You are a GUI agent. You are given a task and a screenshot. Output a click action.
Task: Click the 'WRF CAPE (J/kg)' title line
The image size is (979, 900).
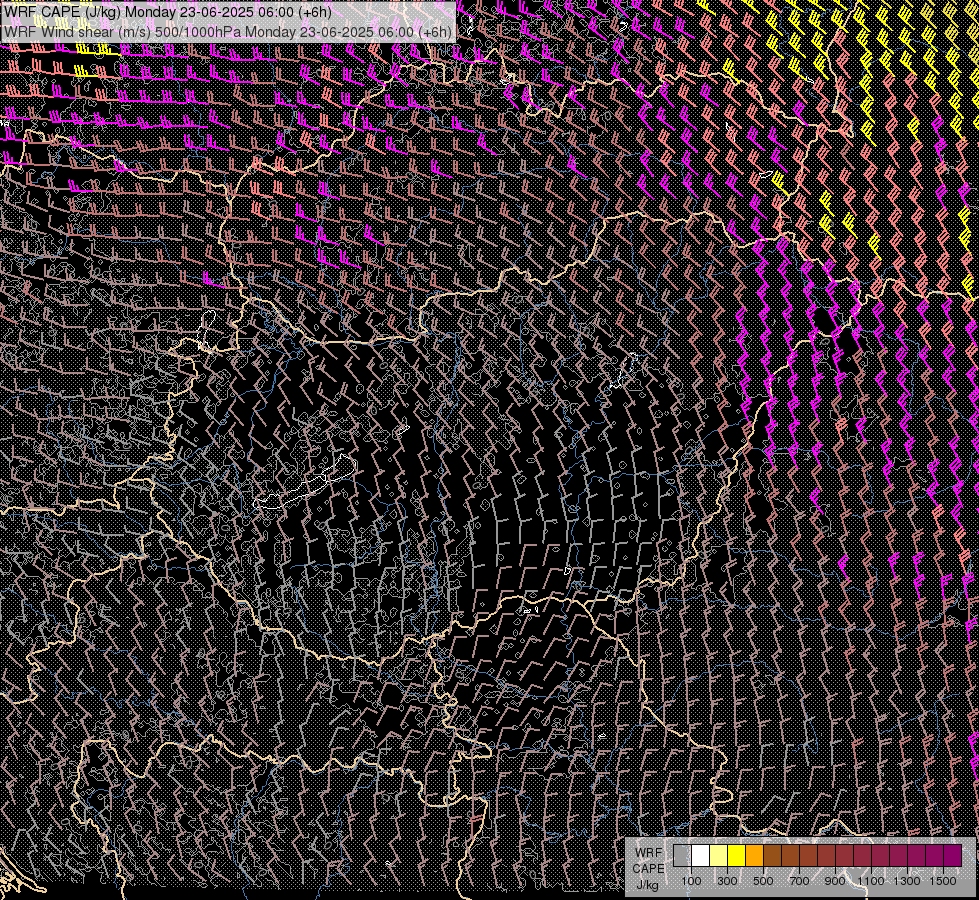tap(167, 12)
